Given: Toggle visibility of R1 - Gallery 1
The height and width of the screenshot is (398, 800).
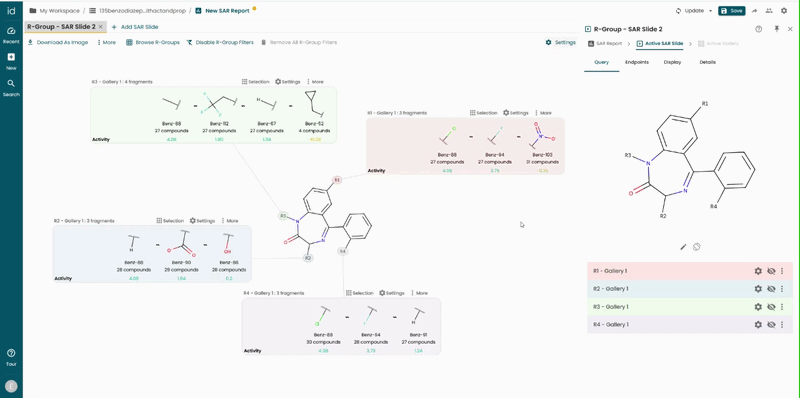Looking at the screenshot, I should click(771, 271).
